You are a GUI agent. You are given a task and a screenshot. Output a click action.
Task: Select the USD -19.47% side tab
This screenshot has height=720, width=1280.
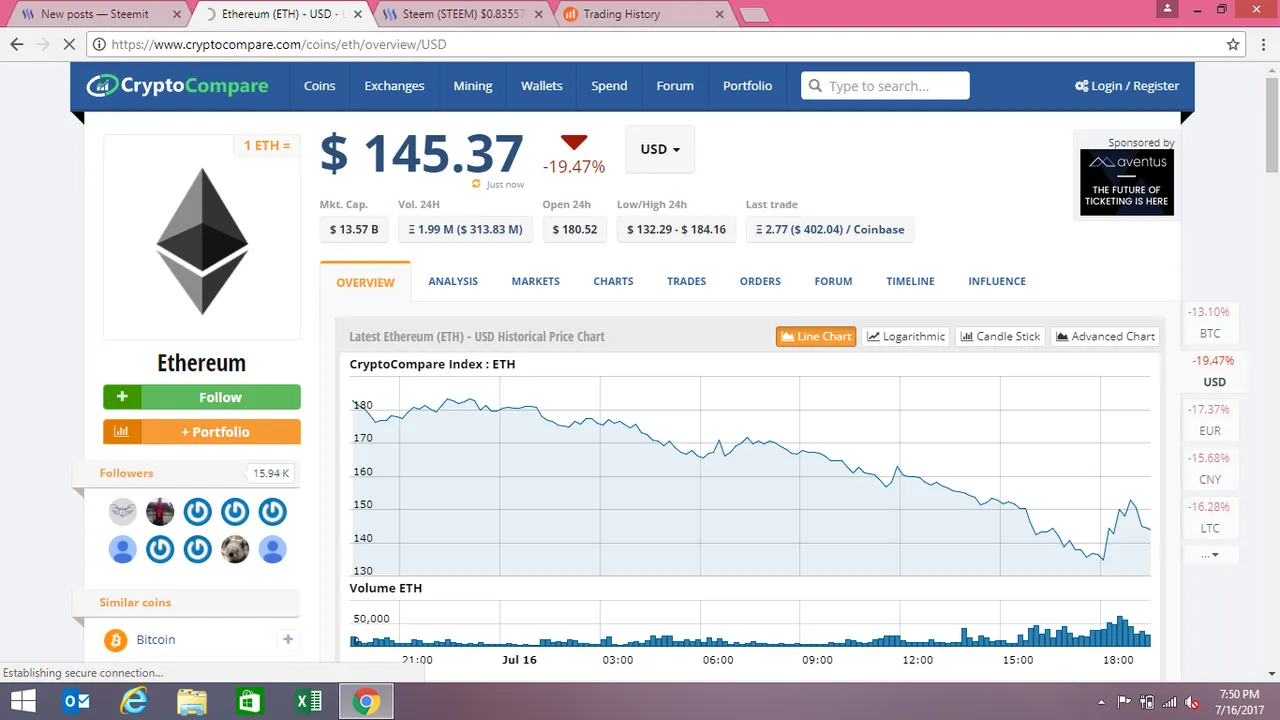tap(1213, 371)
